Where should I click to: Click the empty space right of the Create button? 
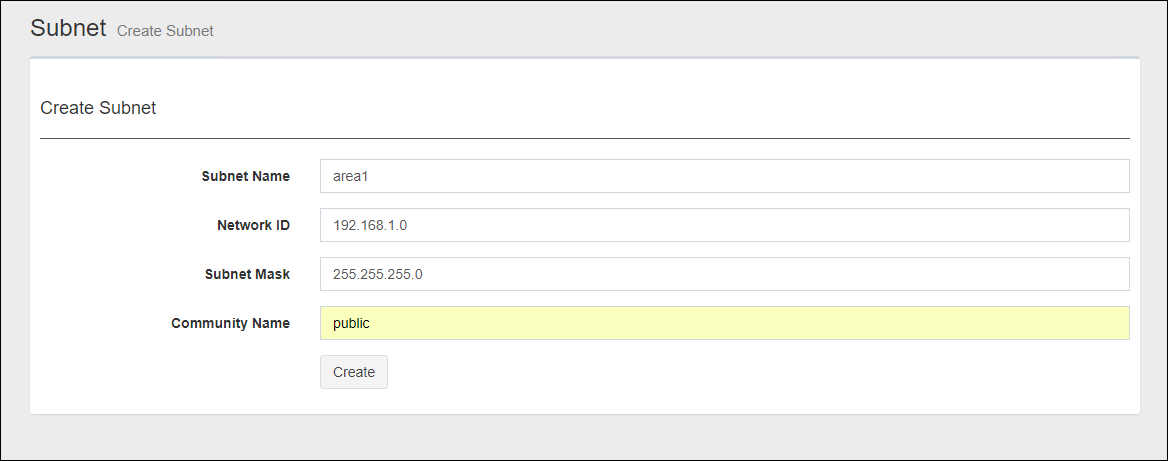coord(700,372)
